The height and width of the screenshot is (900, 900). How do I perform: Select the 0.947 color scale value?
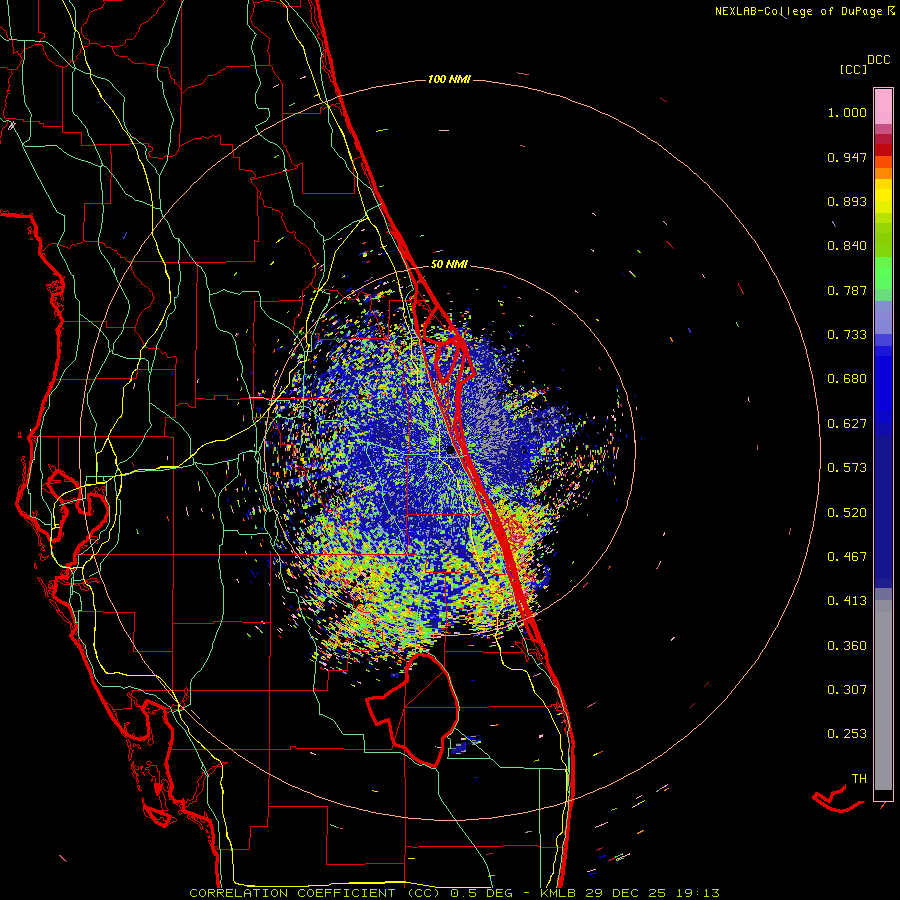[847, 157]
